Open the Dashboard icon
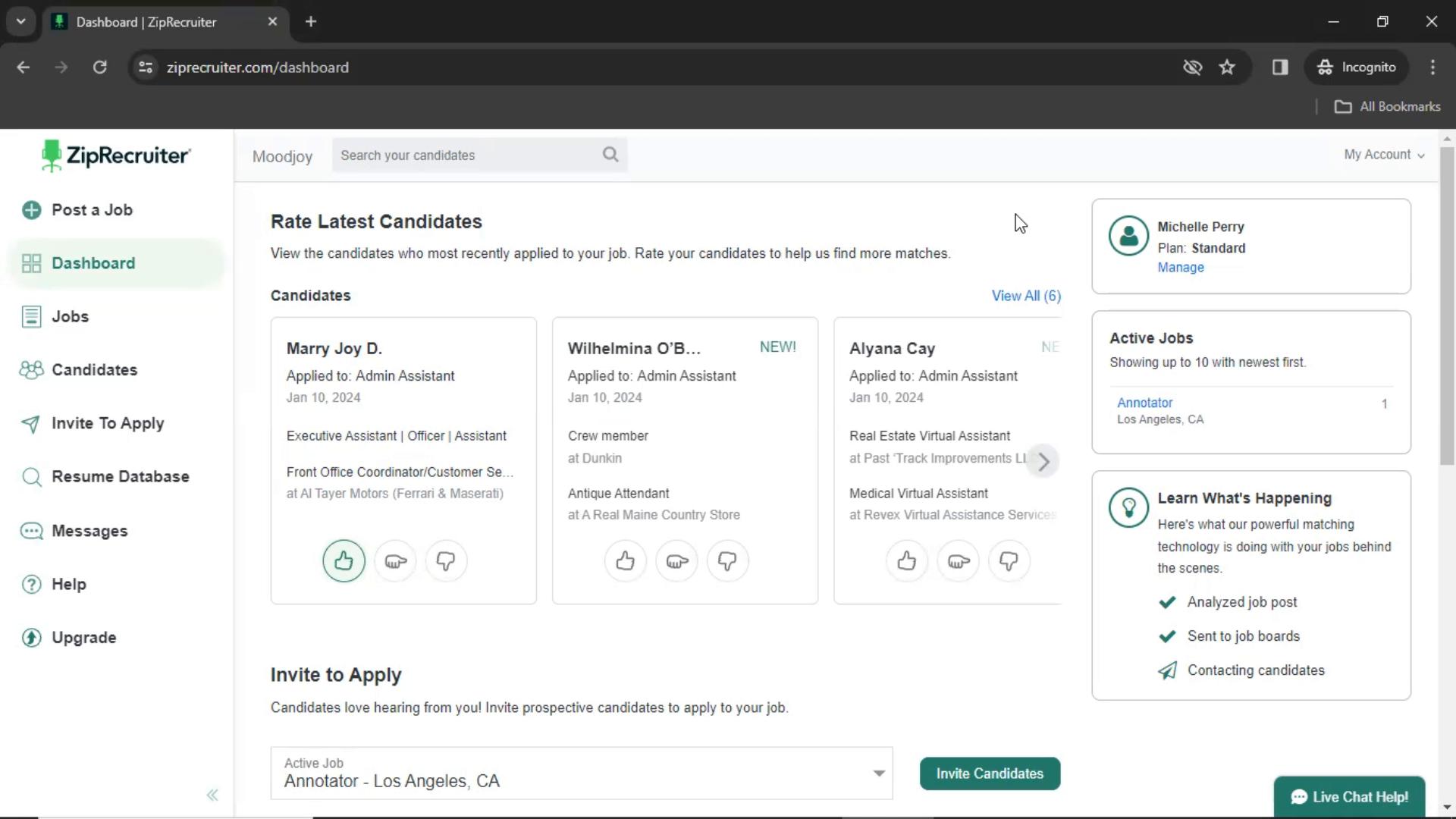Image resolution: width=1456 pixels, height=819 pixels. click(x=33, y=263)
